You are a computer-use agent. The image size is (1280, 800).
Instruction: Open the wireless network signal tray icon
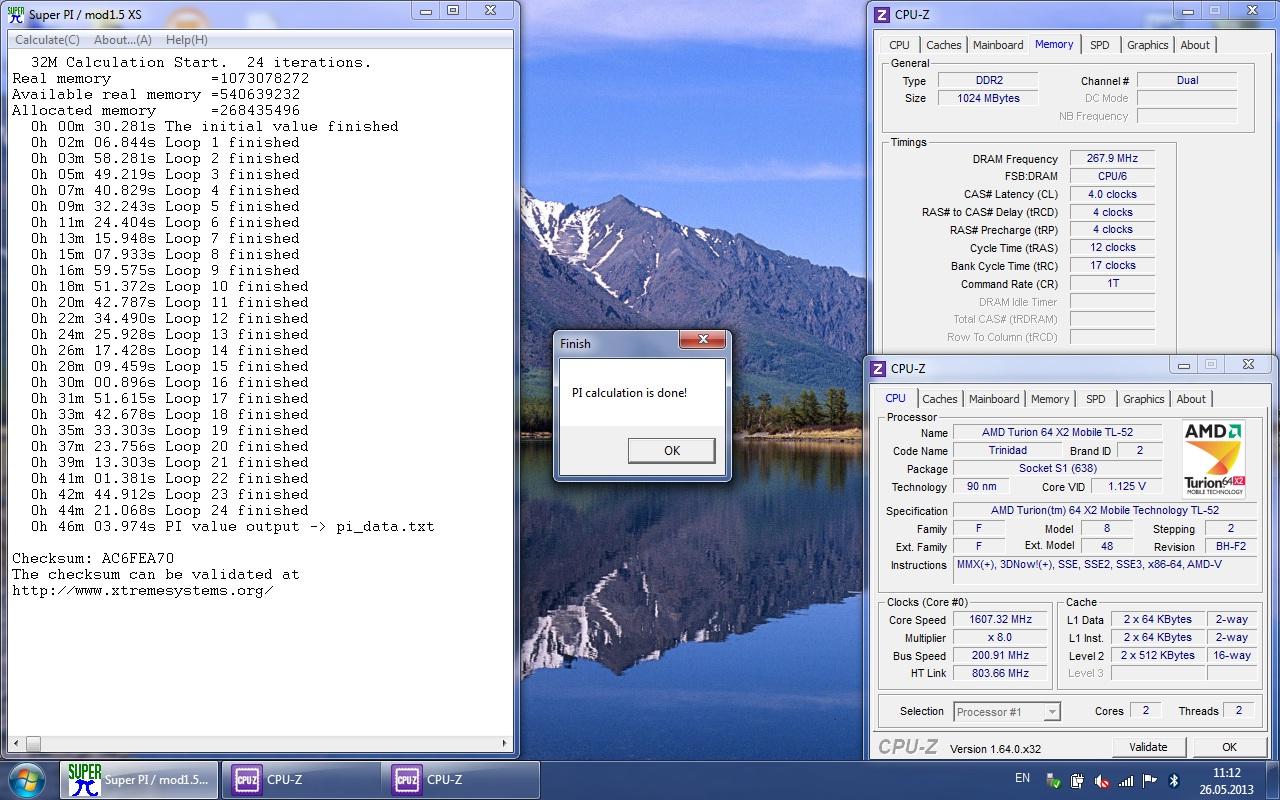click(x=1126, y=780)
